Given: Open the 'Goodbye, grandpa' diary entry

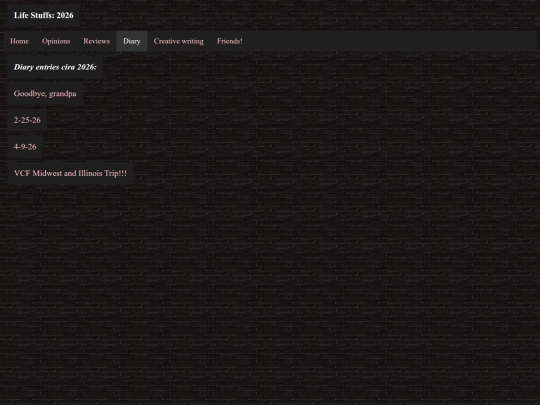Looking at the screenshot, I should (45, 94).
